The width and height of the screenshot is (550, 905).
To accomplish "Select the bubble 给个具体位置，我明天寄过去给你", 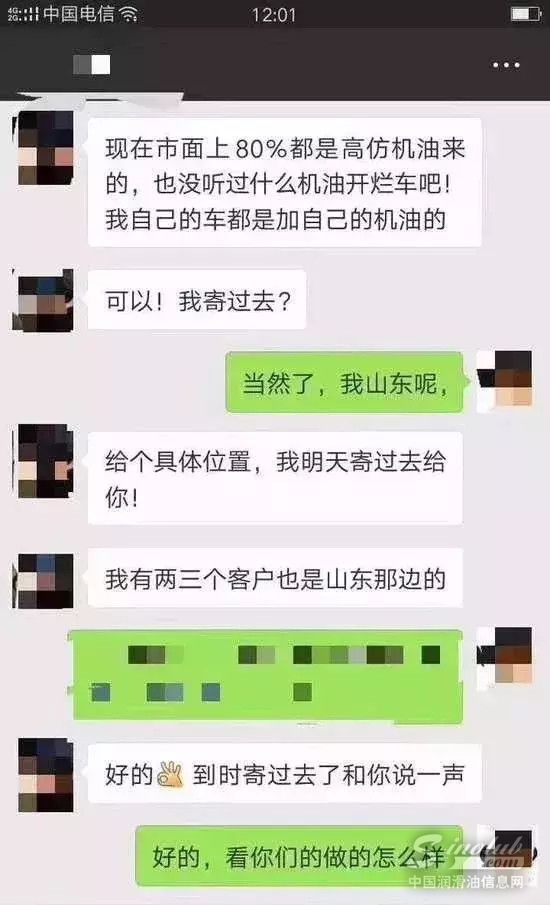I will [275, 478].
